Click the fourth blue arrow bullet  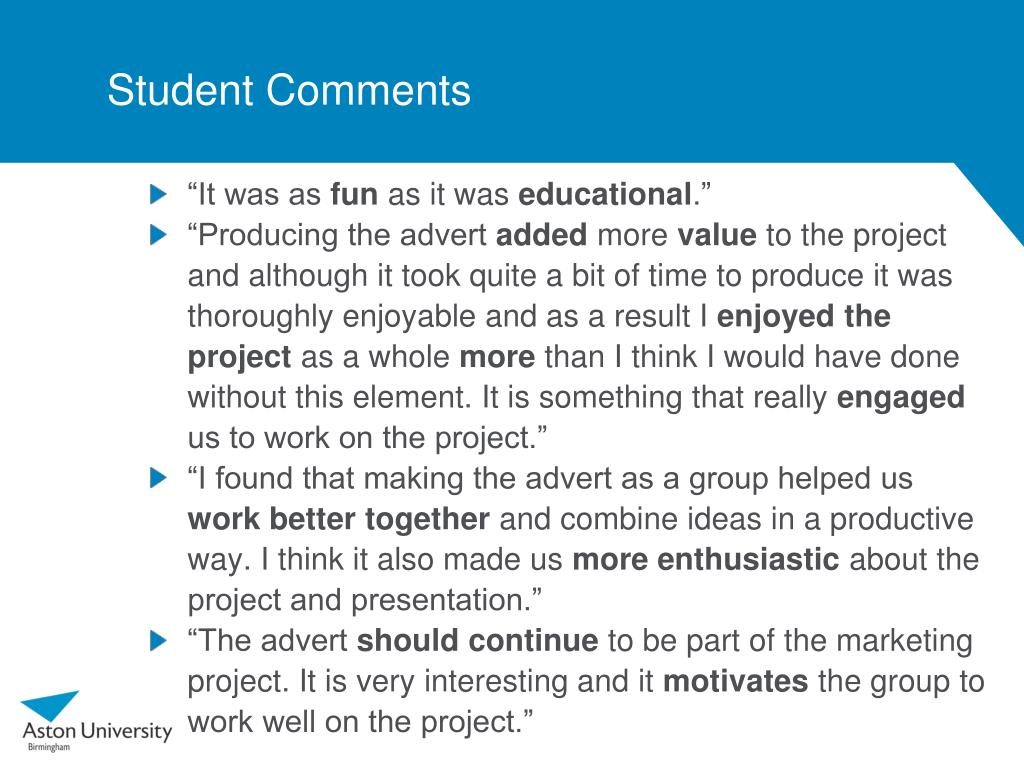tap(159, 640)
